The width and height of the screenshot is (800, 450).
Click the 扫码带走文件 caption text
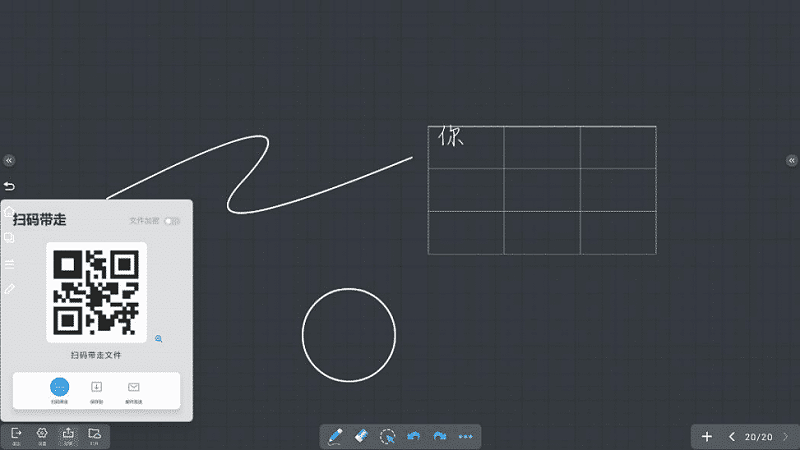[96, 355]
